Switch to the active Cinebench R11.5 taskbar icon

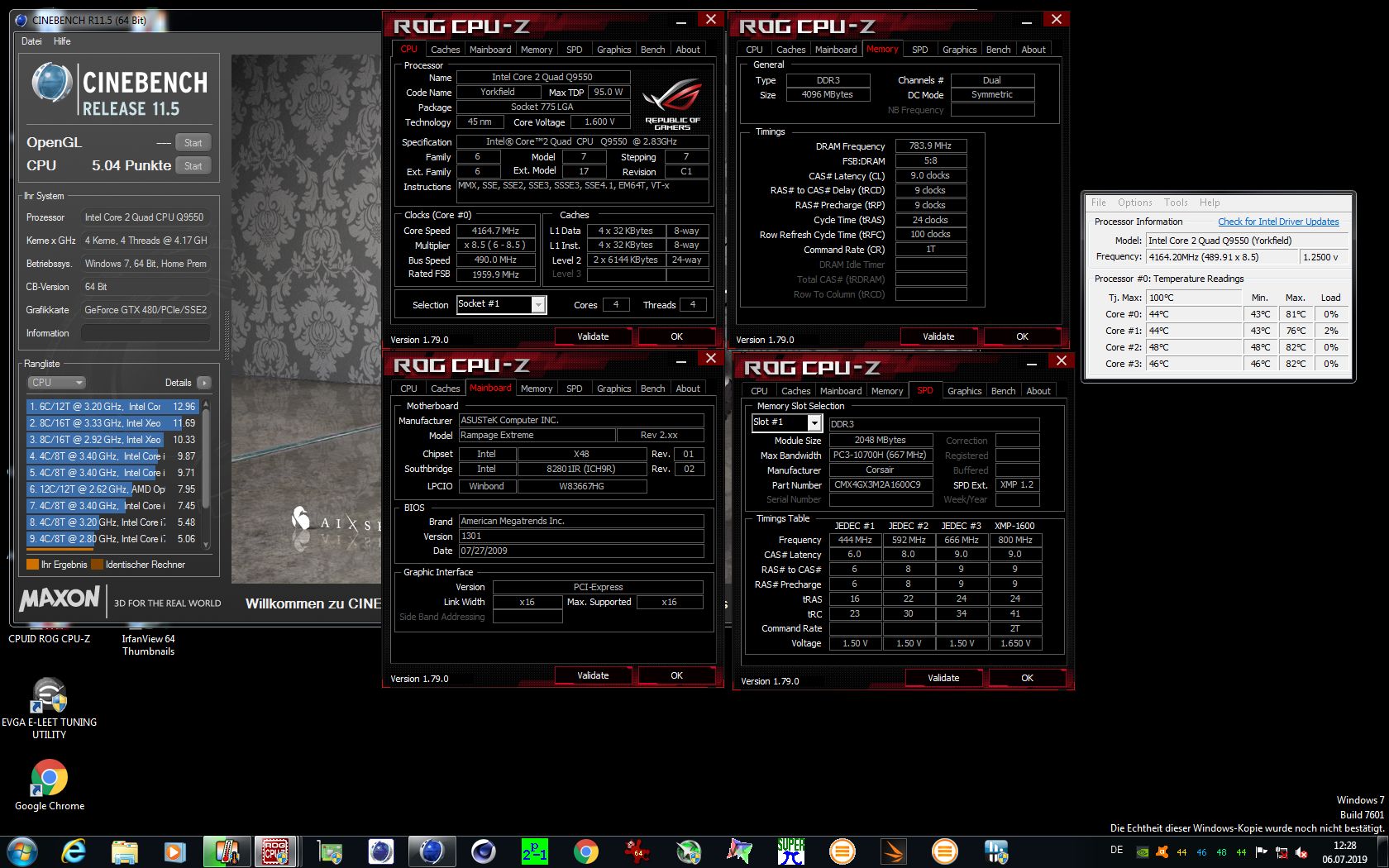(432, 851)
